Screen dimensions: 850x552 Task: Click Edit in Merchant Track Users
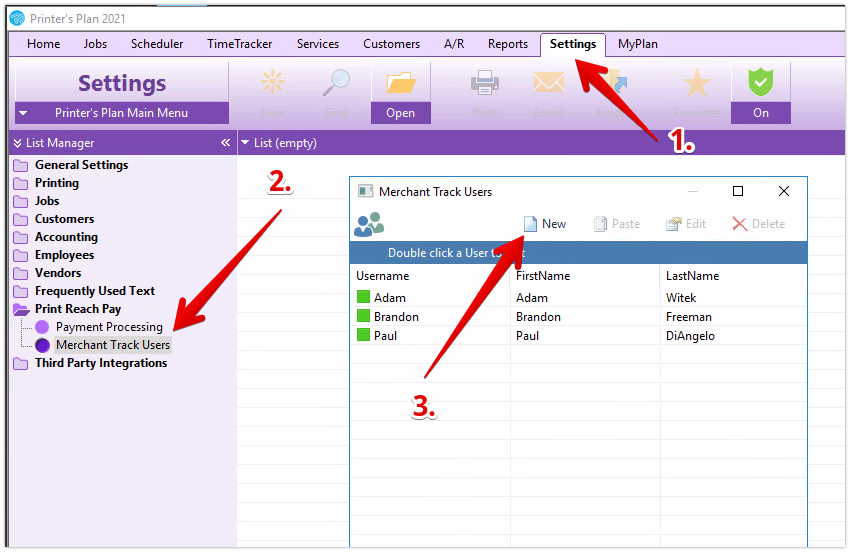click(x=686, y=224)
